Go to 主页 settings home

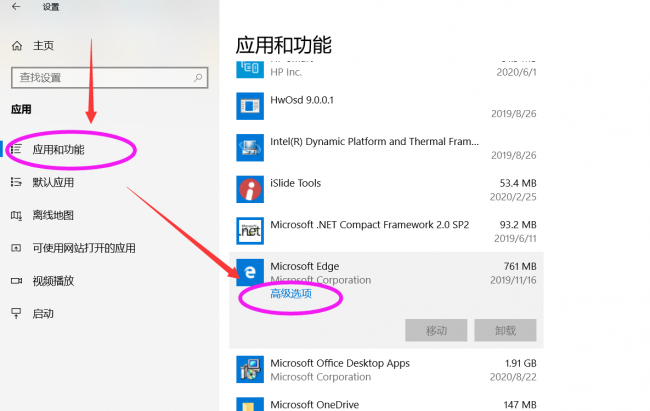click(x=43, y=46)
